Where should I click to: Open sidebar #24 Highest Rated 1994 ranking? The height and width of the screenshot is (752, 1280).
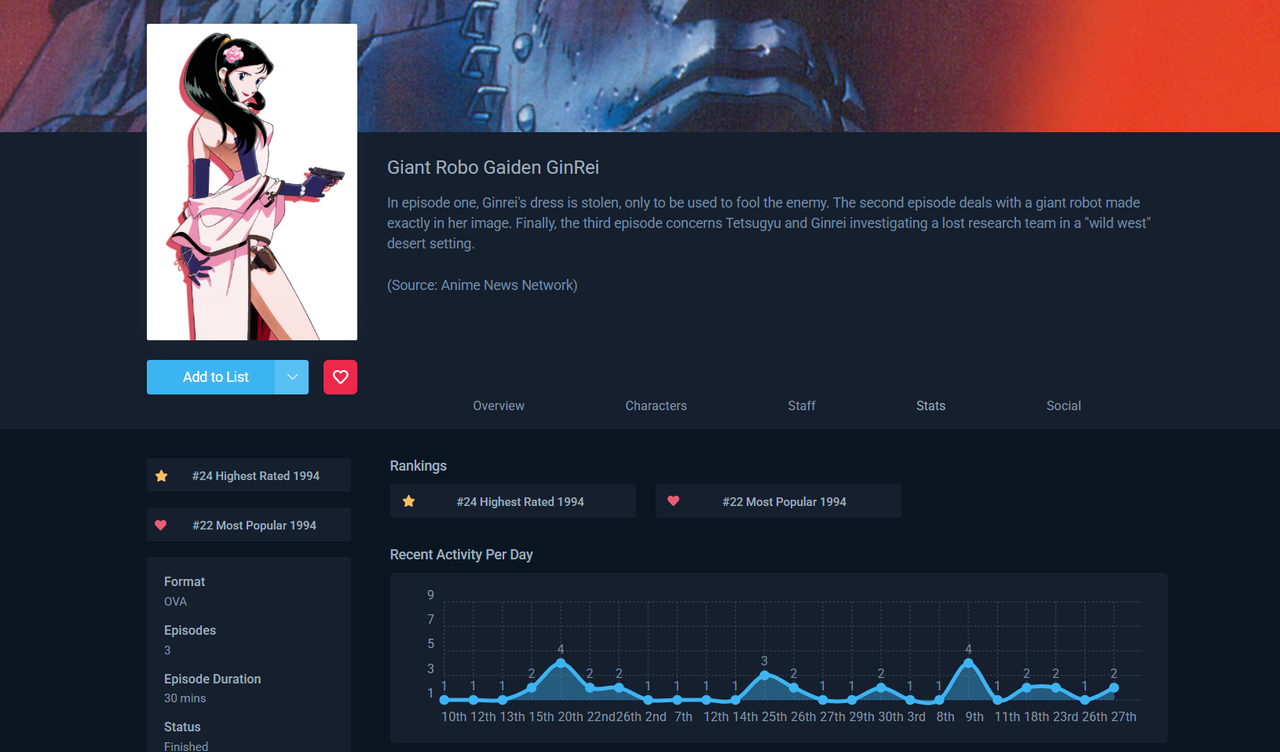(249, 475)
